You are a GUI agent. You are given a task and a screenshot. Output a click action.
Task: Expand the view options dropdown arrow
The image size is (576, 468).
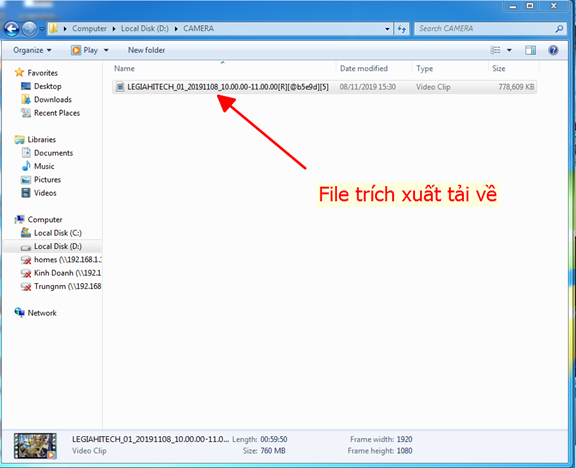pyautogui.click(x=509, y=50)
